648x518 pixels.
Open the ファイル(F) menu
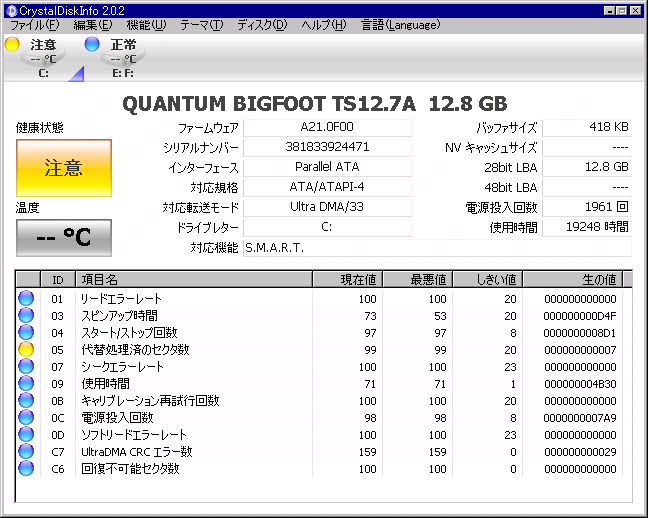(35, 25)
